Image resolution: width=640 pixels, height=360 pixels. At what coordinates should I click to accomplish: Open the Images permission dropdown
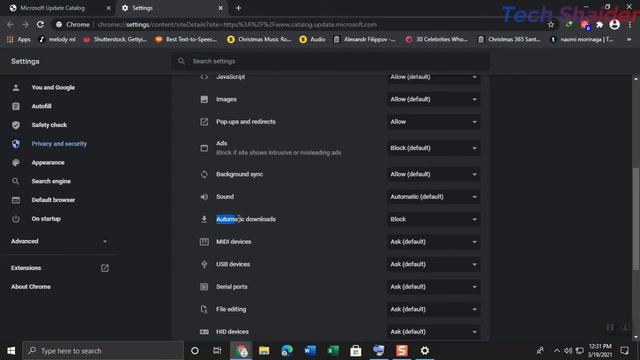pos(433,99)
